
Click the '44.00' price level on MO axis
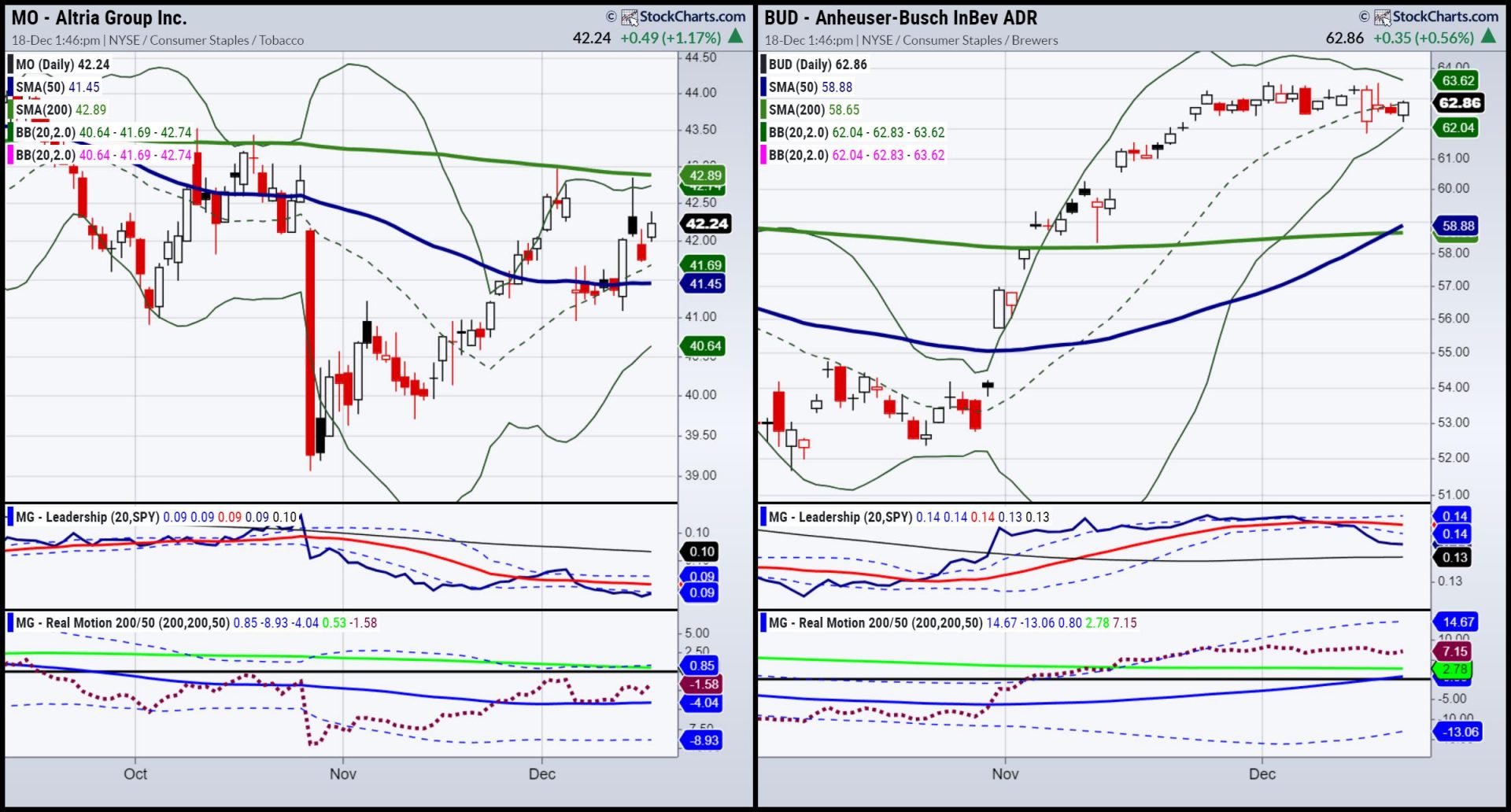click(700, 93)
